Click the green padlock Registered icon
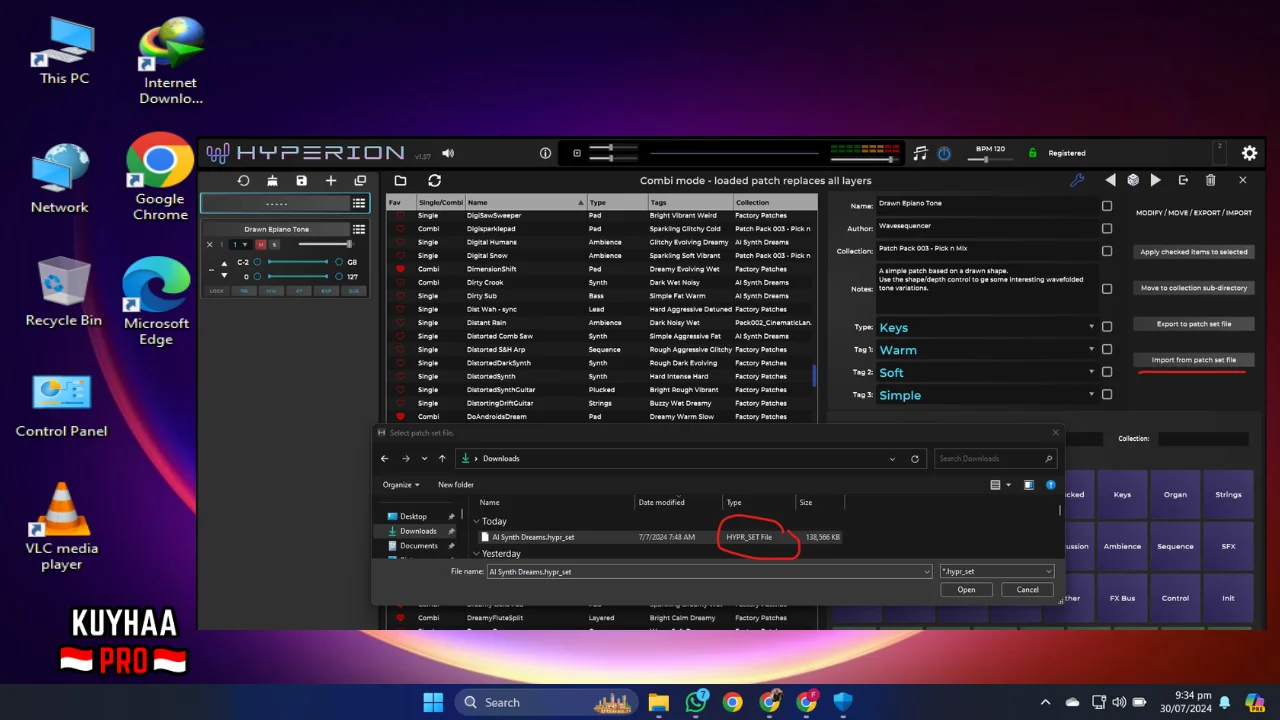The image size is (1280, 720). pyautogui.click(x=1033, y=153)
